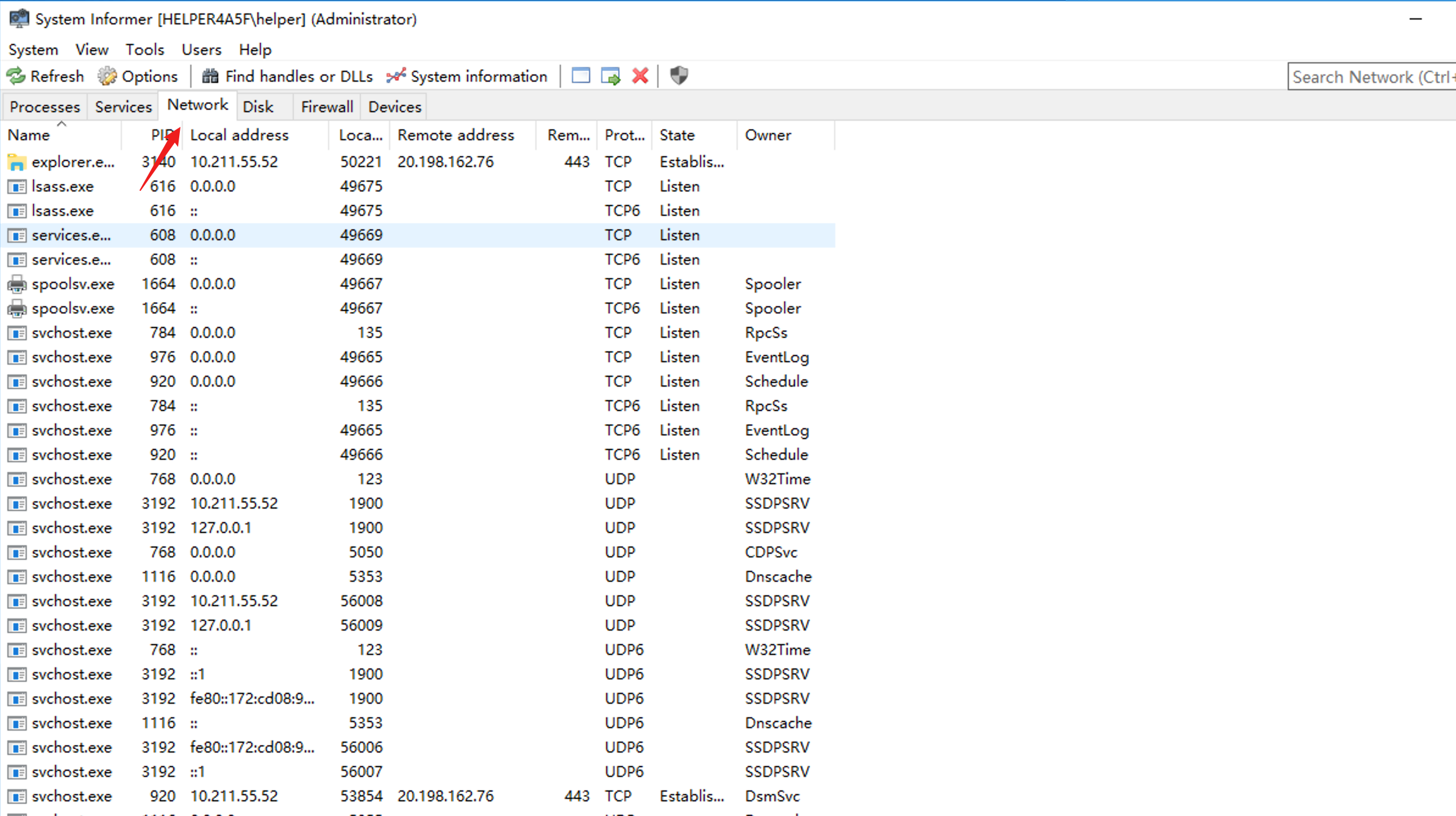The height and width of the screenshot is (816, 1456).
Task: Open Options via the gear icon
Action: coord(107,76)
